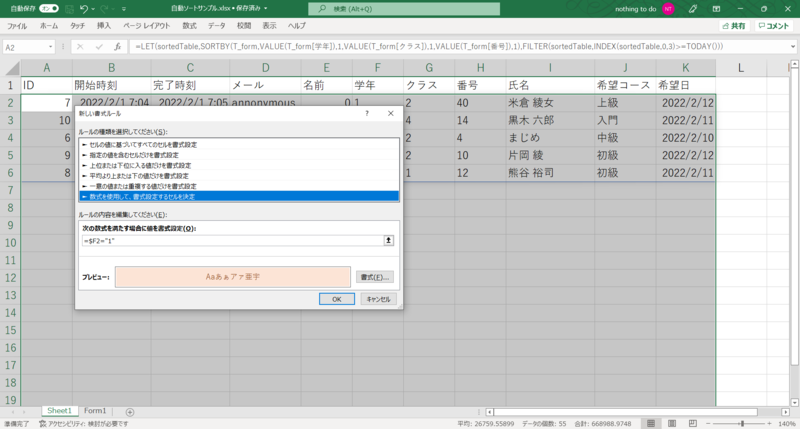Viewport: 800px width, 429px height.
Task: Open the file name saved-status dropdown
Action: [x=266, y=9]
